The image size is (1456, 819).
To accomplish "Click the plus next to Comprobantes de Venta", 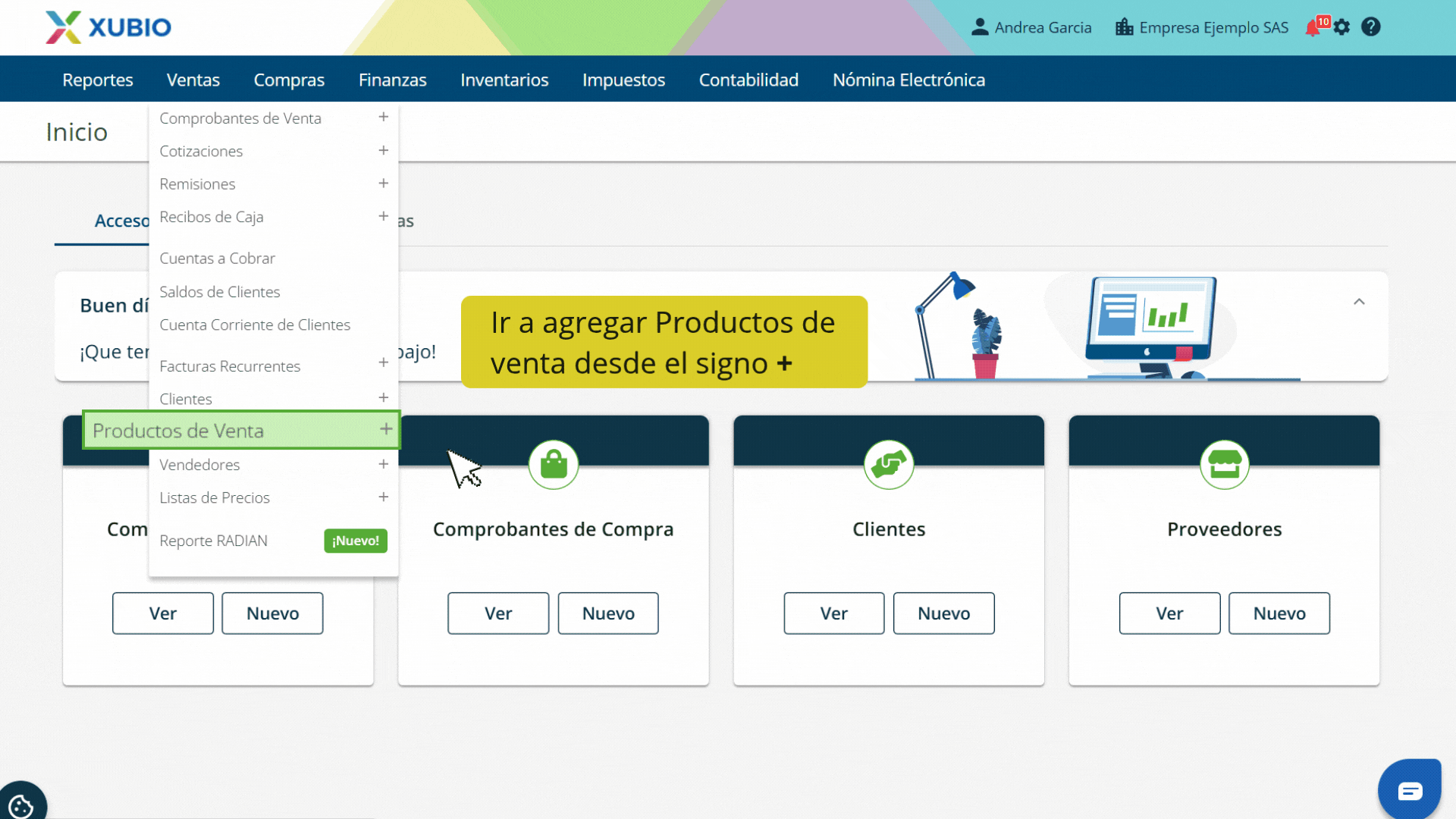I will coord(384,117).
